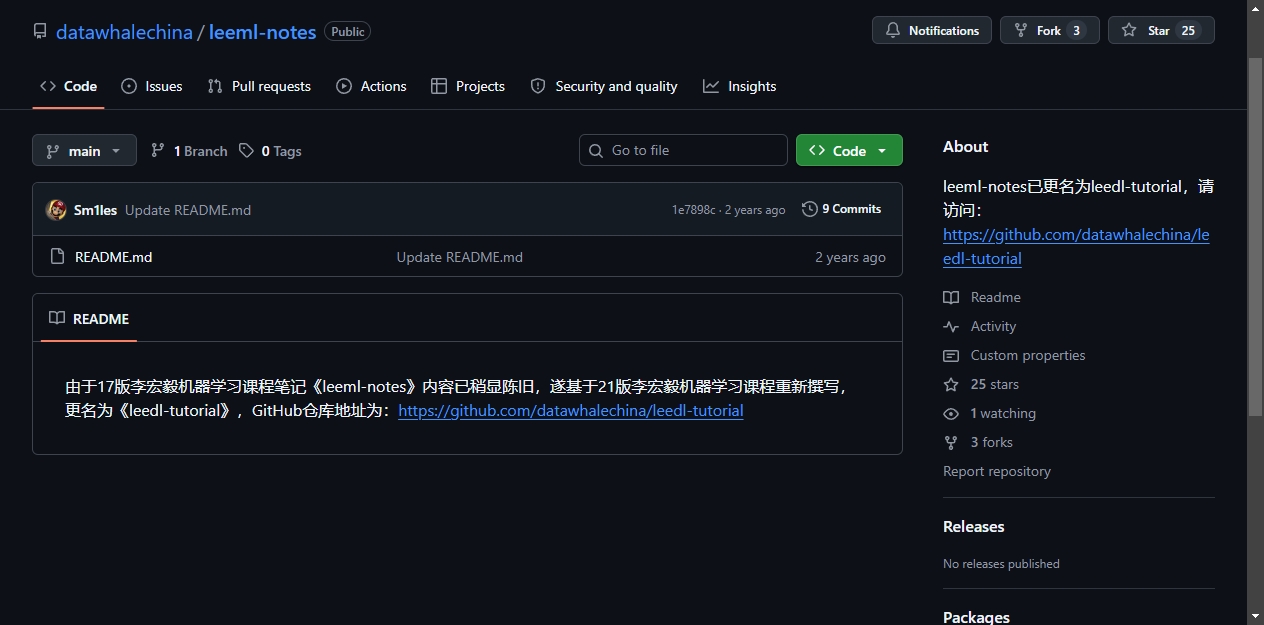Screen dimensions: 1264x625
Task: Click the repository icon beside datawhalechina
Action: (x=40, y=32)
